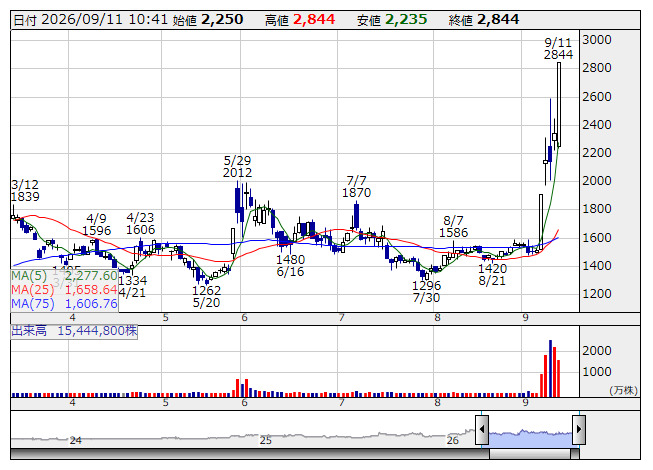The image size is (653, 470).
Task: Click month 9 label on volume chart axis
Action: click(x=526, y=403)
